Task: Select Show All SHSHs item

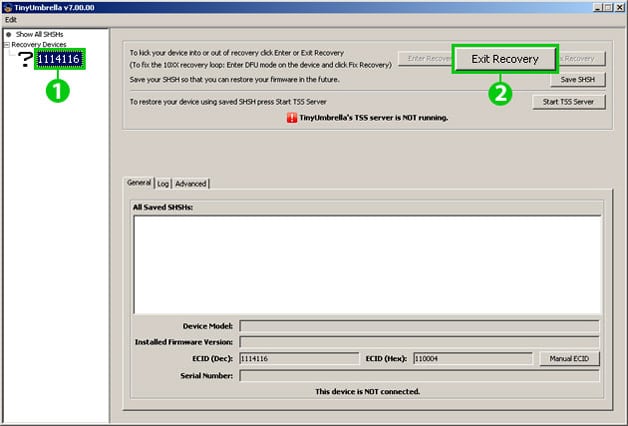Action: tap(39, 34)
